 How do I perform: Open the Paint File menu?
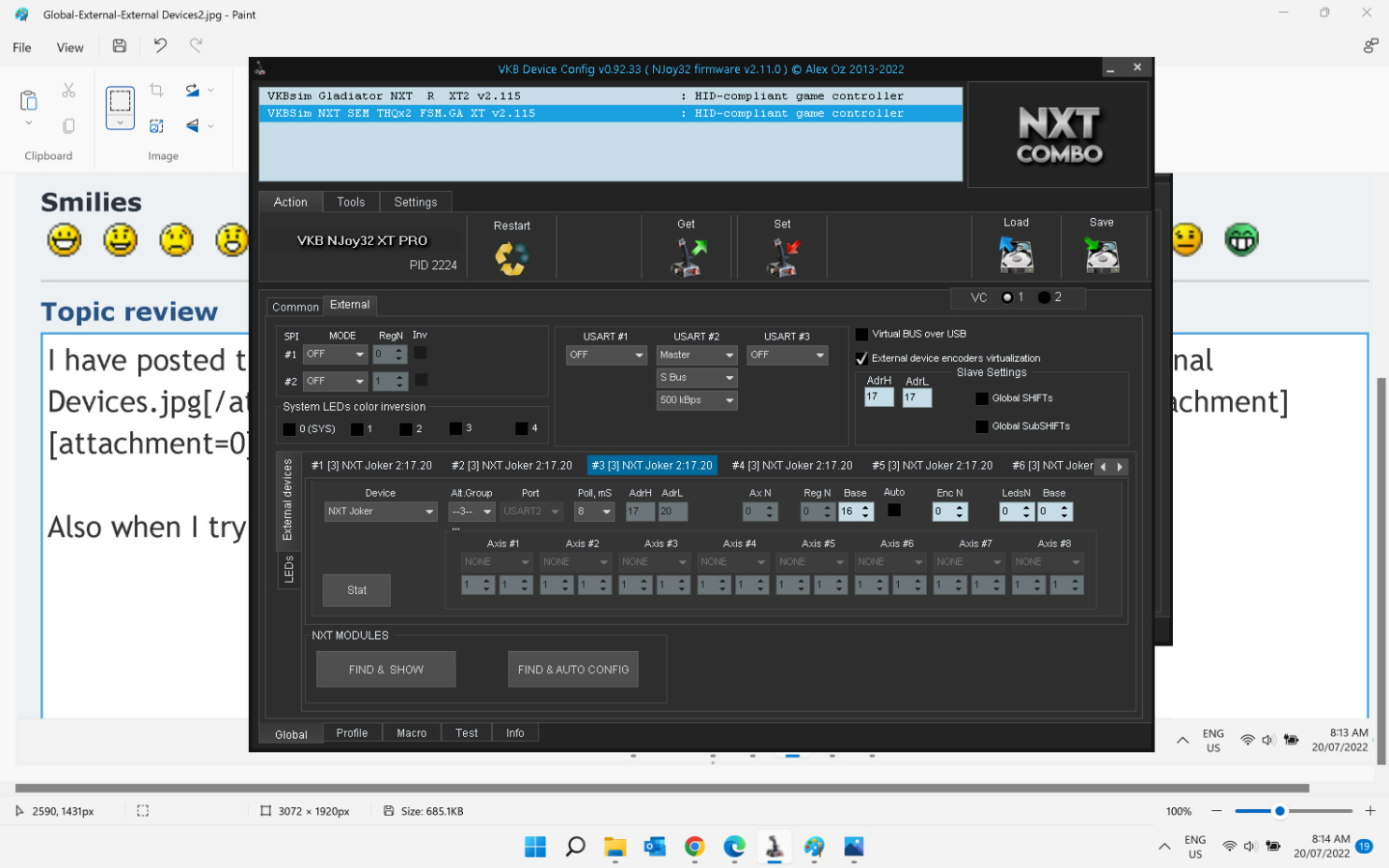(x=22, y=47)
